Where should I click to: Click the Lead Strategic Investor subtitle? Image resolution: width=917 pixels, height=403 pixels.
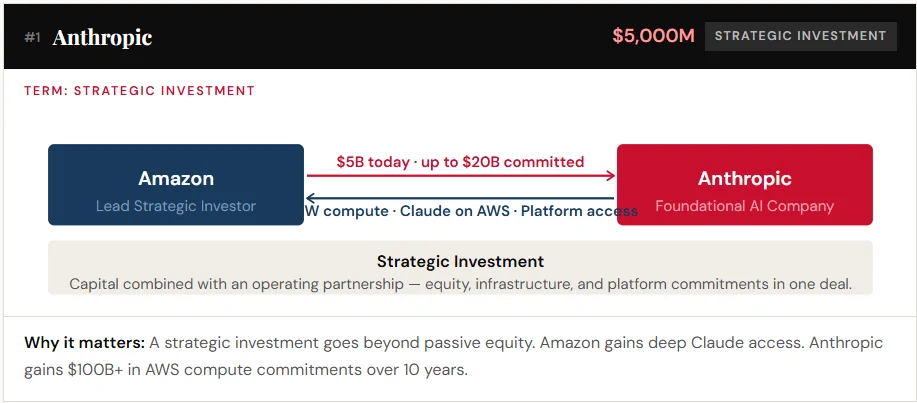(176, 206)
